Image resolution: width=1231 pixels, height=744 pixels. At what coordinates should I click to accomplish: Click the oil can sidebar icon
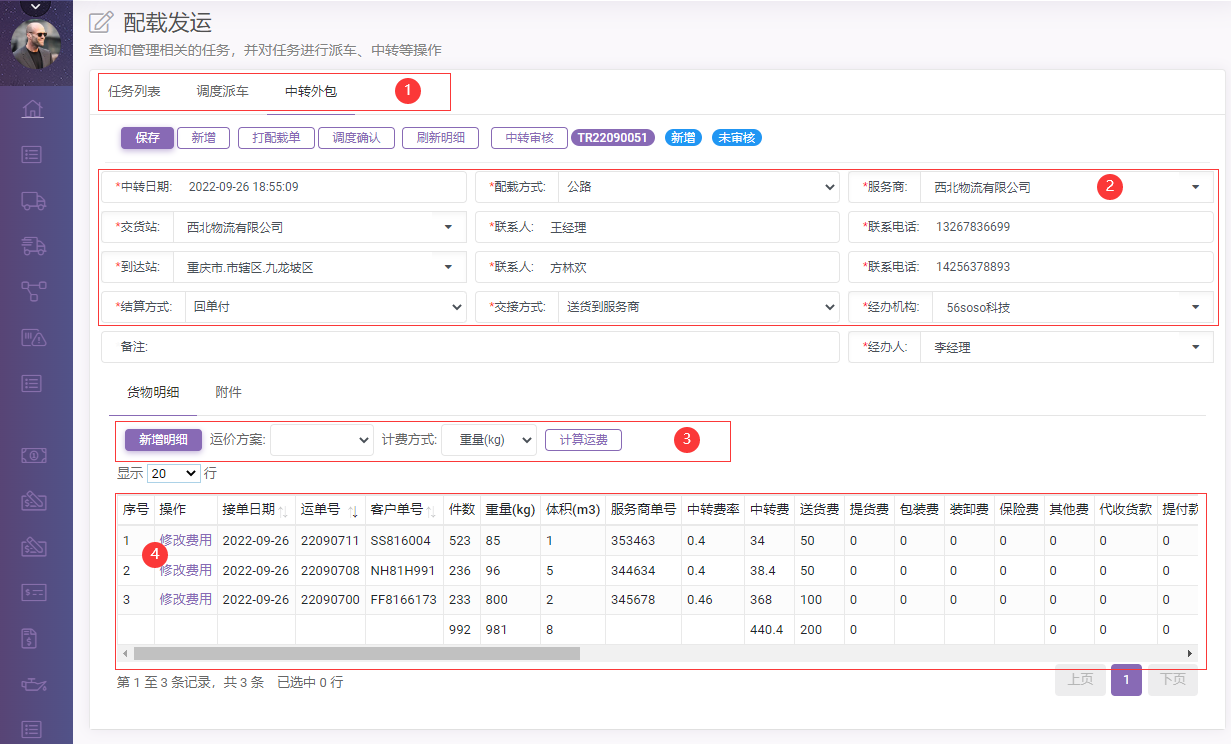click(x=33, y=684)
